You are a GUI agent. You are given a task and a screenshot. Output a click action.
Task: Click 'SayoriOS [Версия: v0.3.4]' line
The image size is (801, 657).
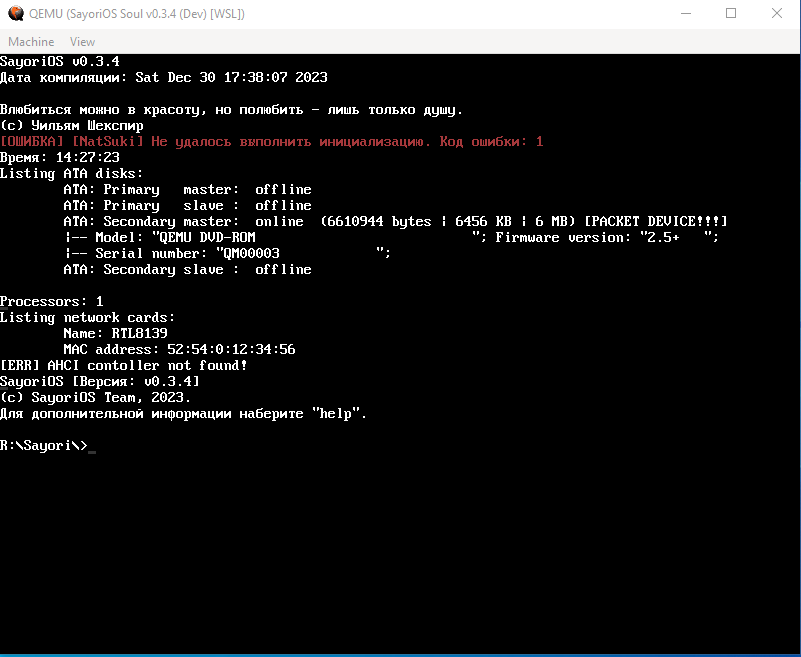tap(100, 381)
